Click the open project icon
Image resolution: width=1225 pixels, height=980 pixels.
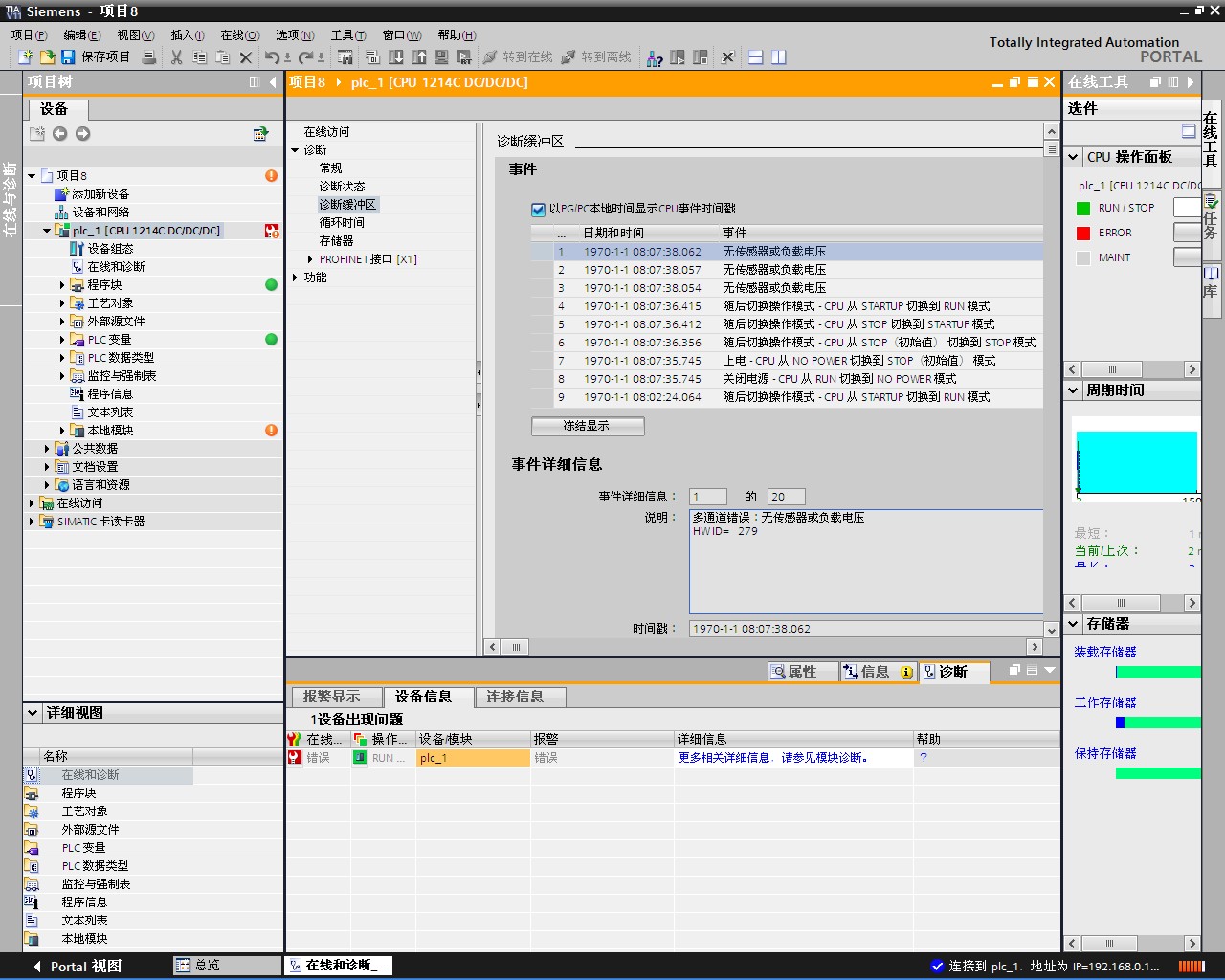[46, 57]
